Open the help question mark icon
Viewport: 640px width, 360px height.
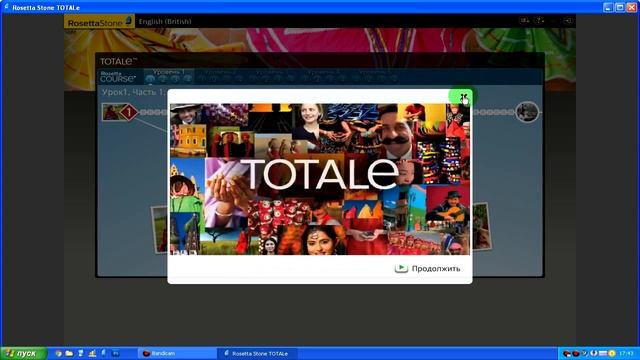pyautogui.click(x=539, y=20)
